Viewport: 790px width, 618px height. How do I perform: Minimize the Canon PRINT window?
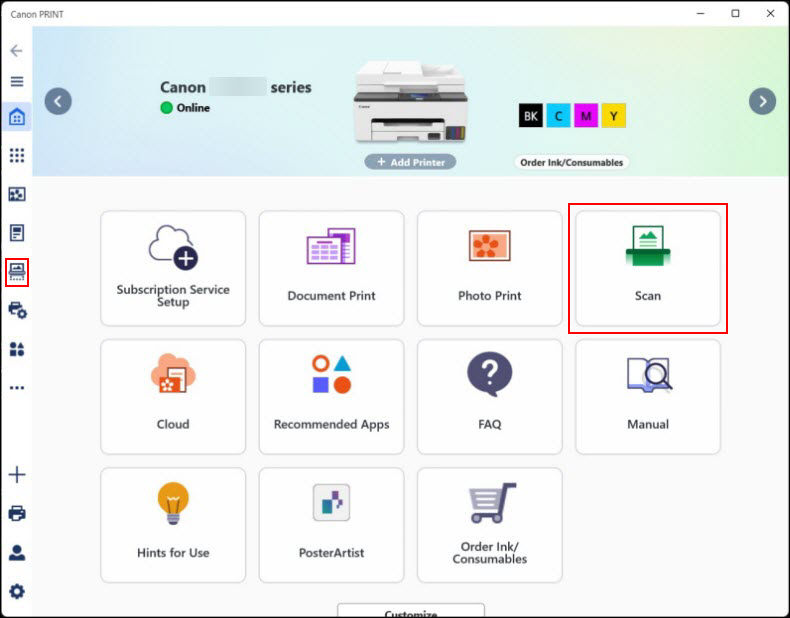coord(700,14)
